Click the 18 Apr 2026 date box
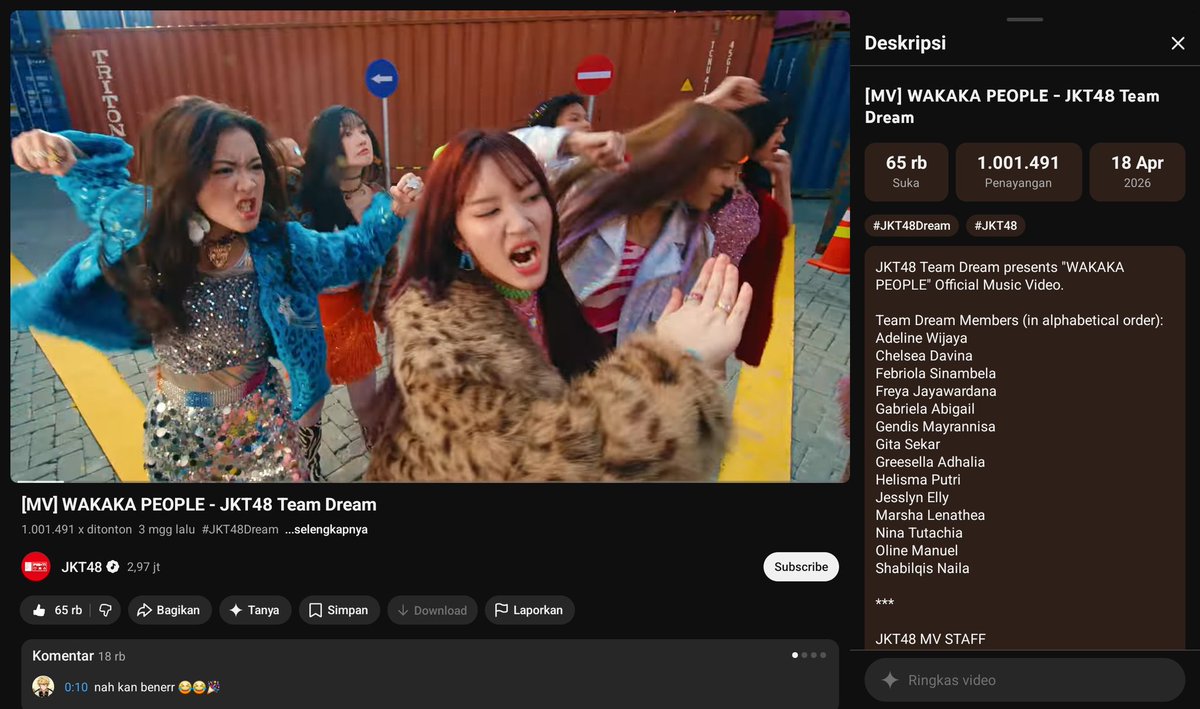 click(x=1137, y=172)
